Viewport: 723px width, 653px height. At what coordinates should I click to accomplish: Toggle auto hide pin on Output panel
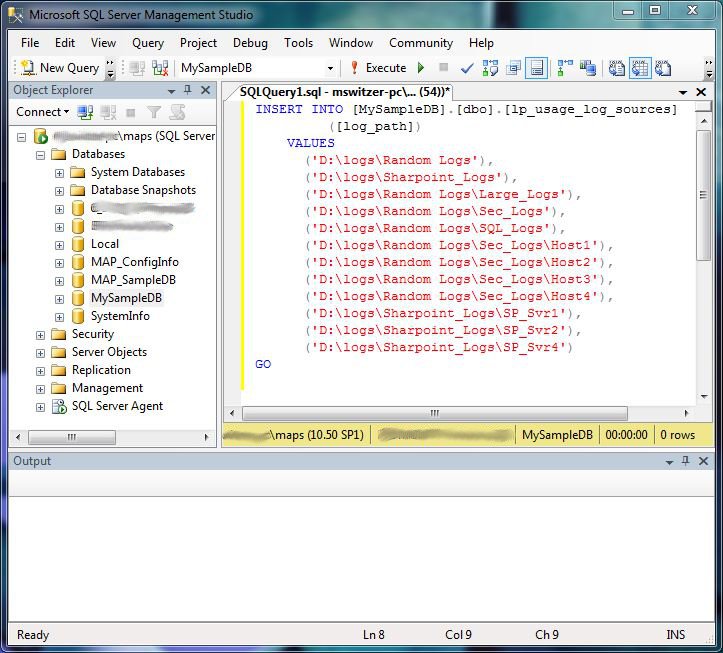point(686,460)
